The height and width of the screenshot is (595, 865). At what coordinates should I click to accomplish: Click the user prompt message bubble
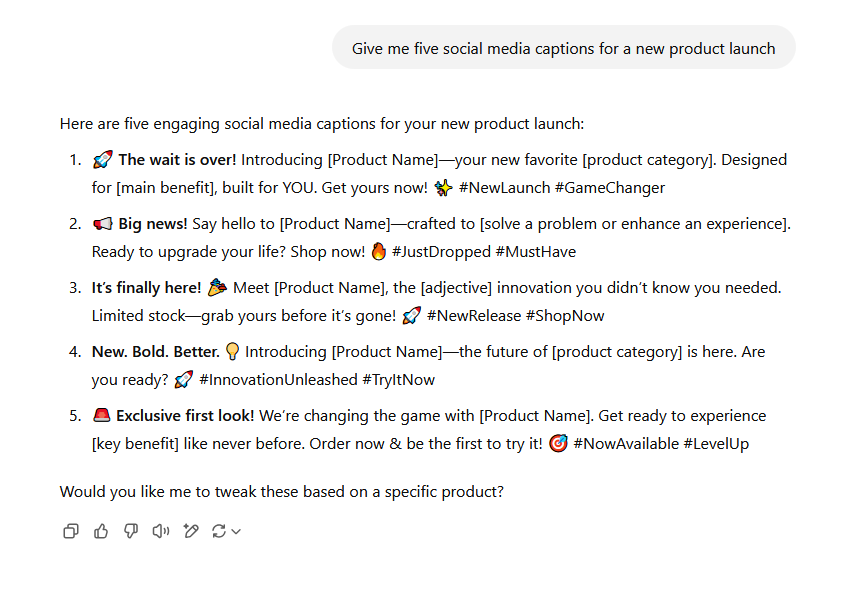pyautogui.click(x=563, y=48)
